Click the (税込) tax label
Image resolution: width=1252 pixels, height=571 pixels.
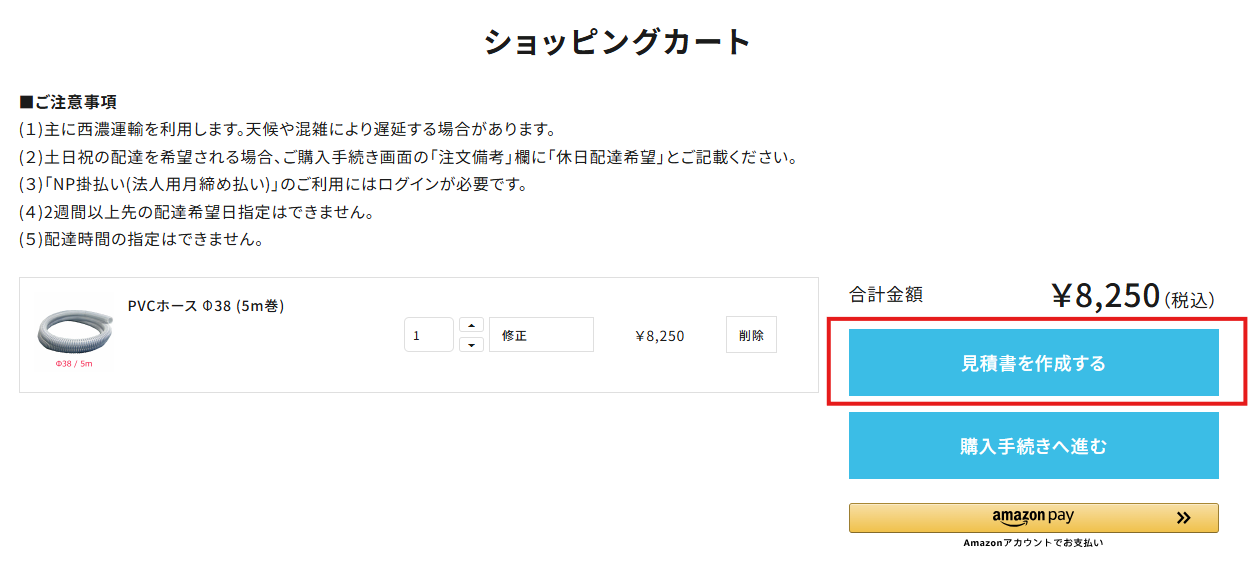(x=1189, y=300)
